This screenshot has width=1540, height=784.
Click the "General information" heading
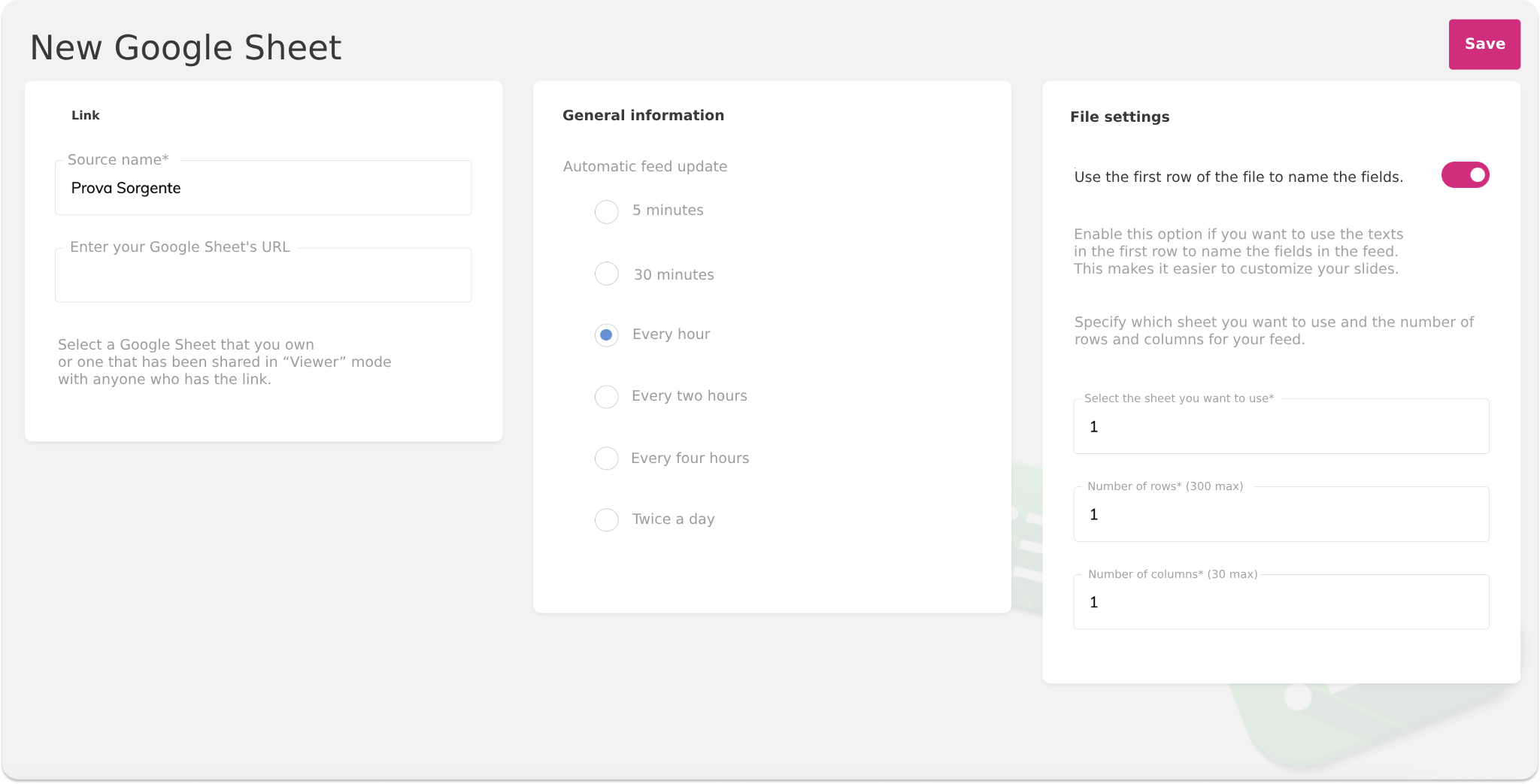644,115
